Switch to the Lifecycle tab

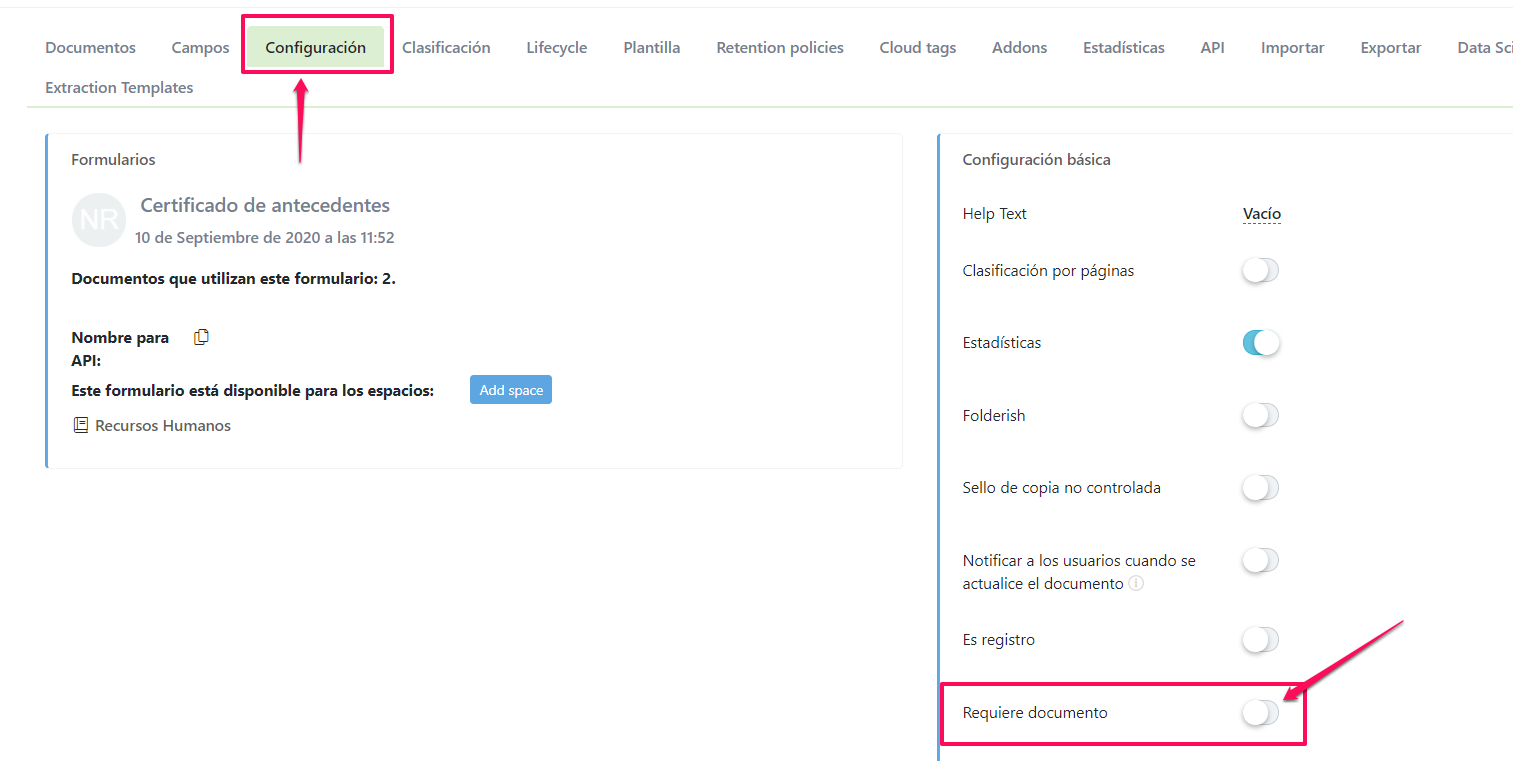(x=556, y=48)
